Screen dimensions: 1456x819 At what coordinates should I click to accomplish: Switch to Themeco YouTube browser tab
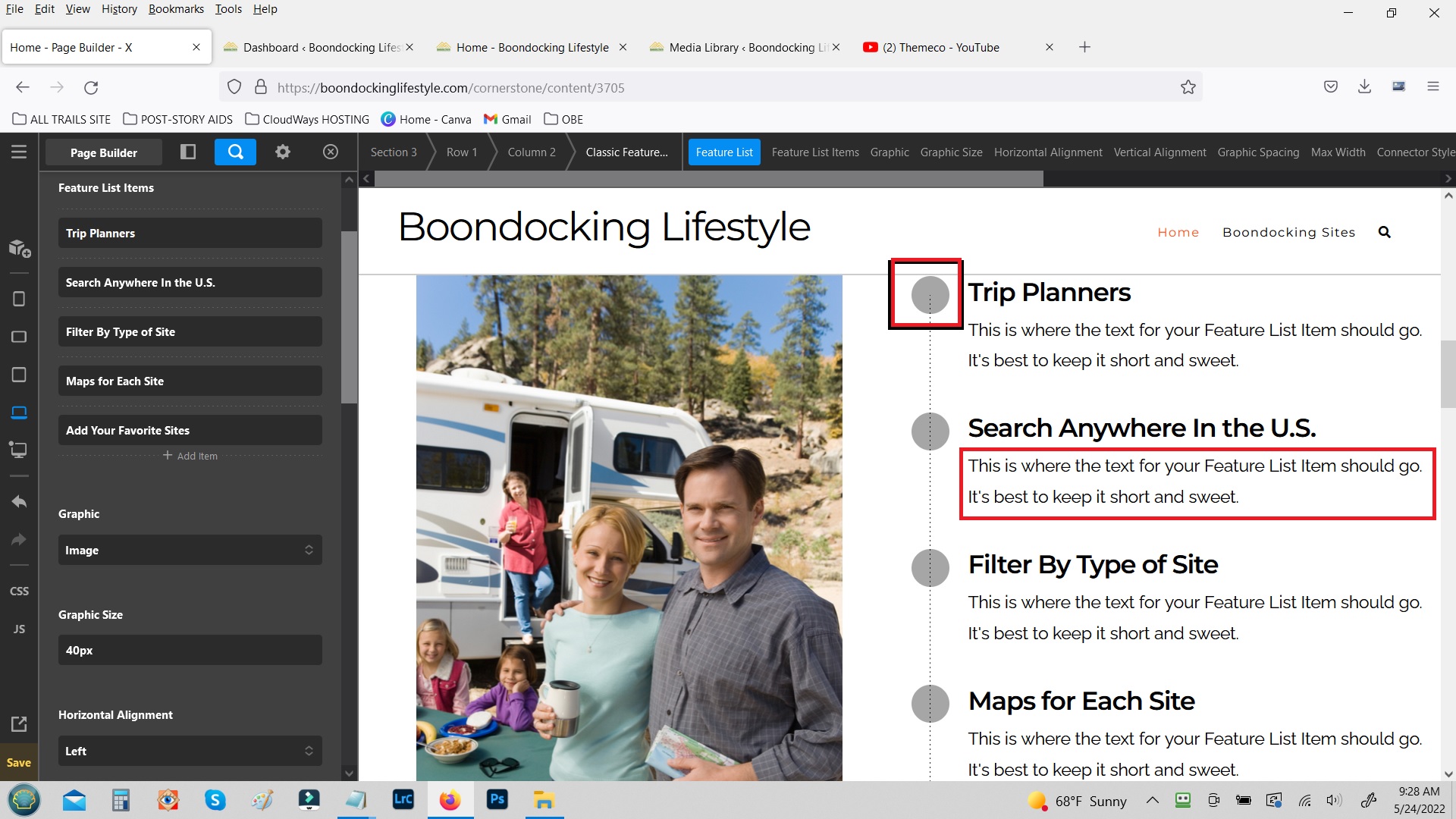tap(957, 47)
